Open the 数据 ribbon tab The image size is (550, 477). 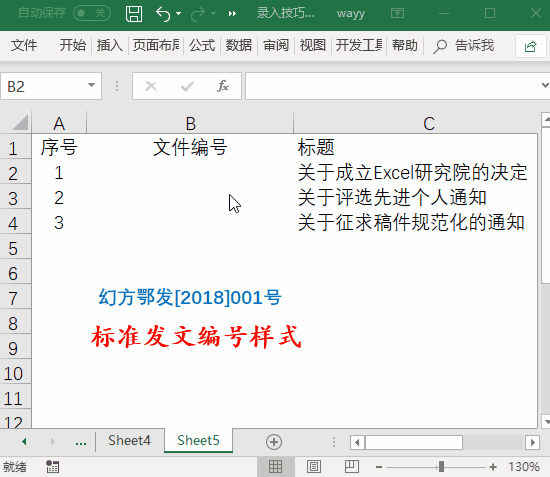tap(239, 45)
